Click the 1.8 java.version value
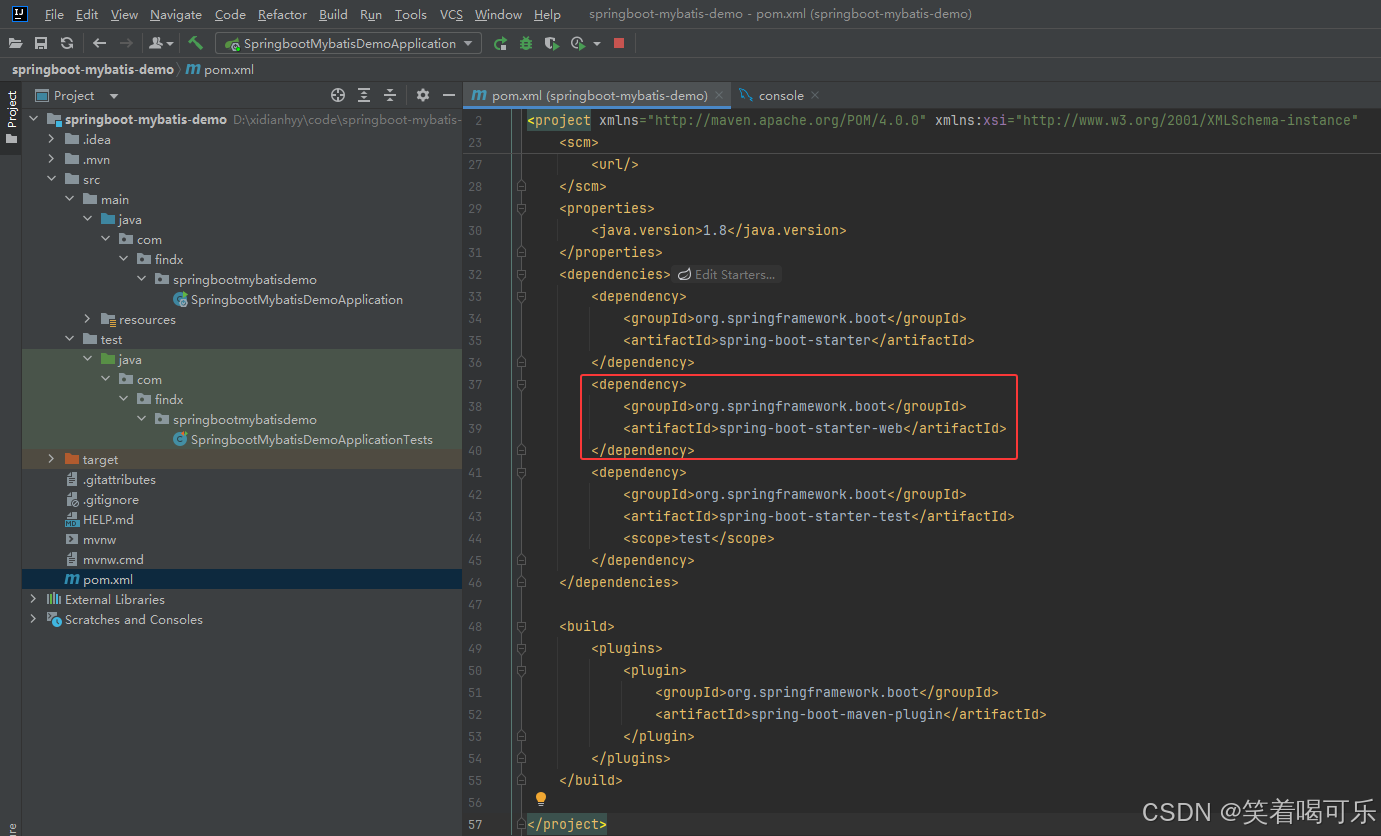This screenshot has height=836, width=1381. [x=715, y=230]
